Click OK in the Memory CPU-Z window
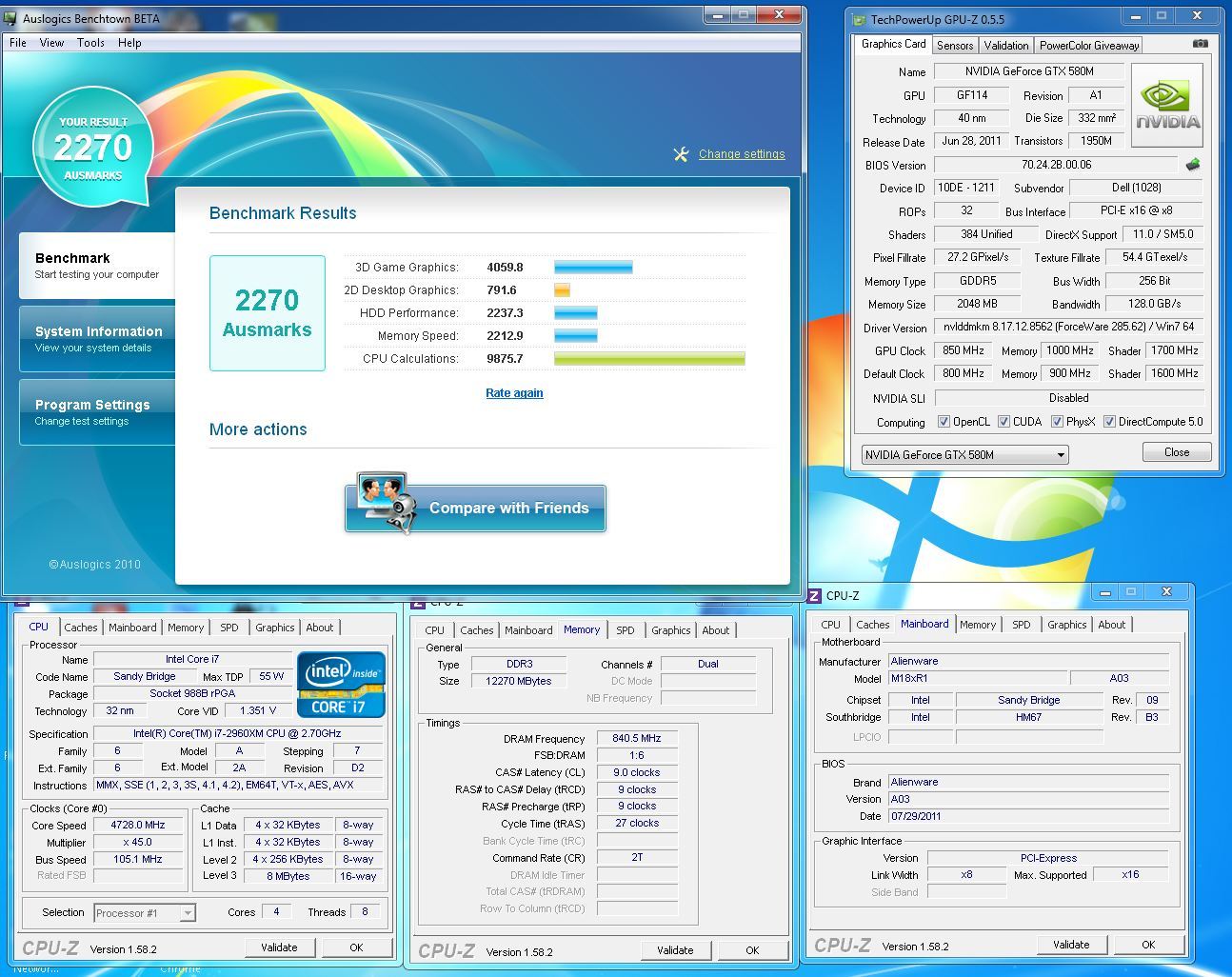This screenshot has height=977, width=1232. pyautogui.click(x=752, y=950)
